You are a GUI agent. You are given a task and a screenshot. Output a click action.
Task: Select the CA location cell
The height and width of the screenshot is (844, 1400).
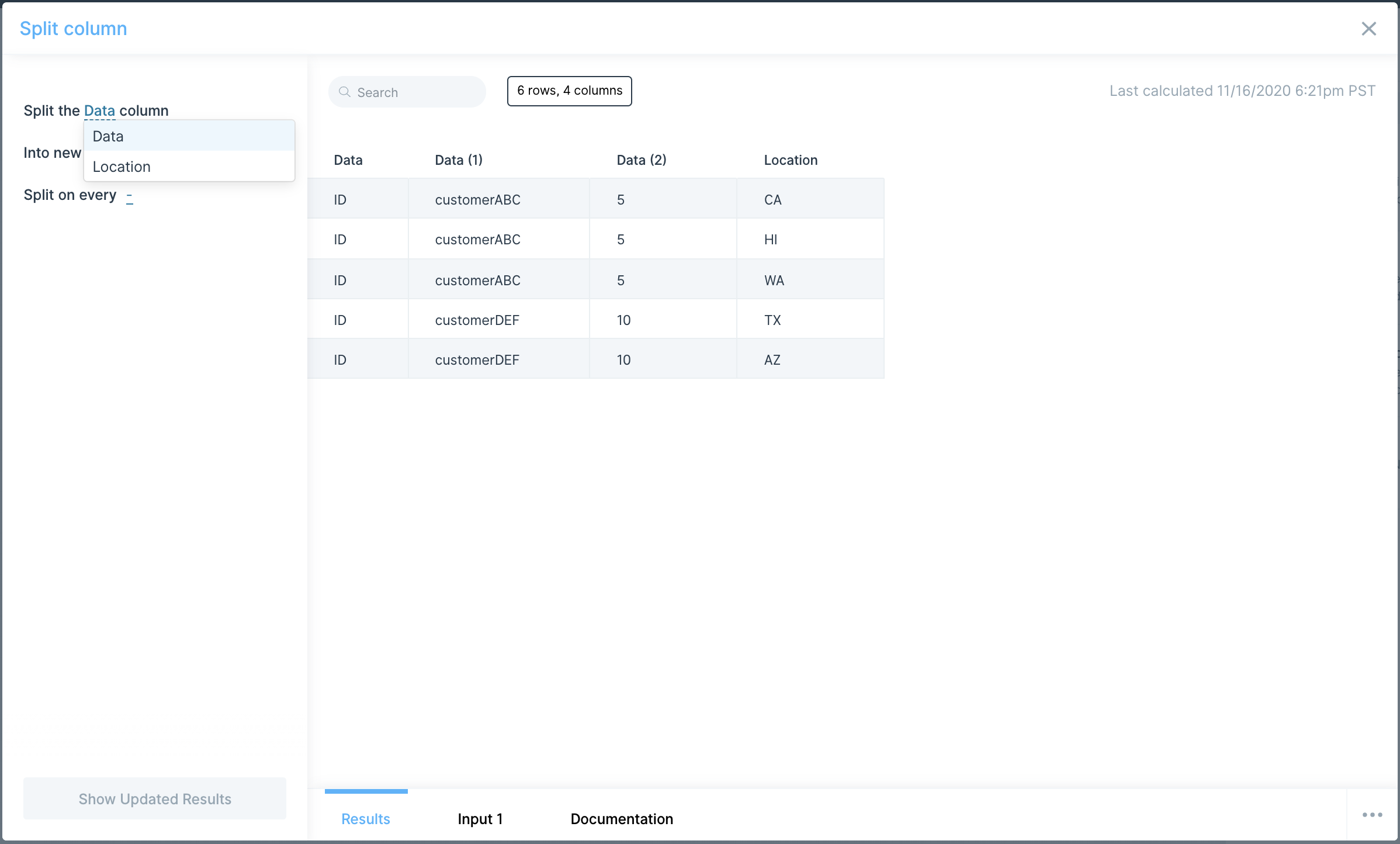(x=810, y=199)
